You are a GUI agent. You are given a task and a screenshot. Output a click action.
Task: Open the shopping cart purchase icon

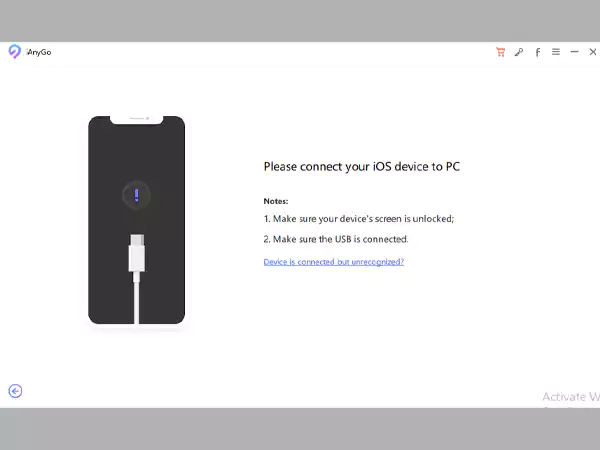pos(501,52)
